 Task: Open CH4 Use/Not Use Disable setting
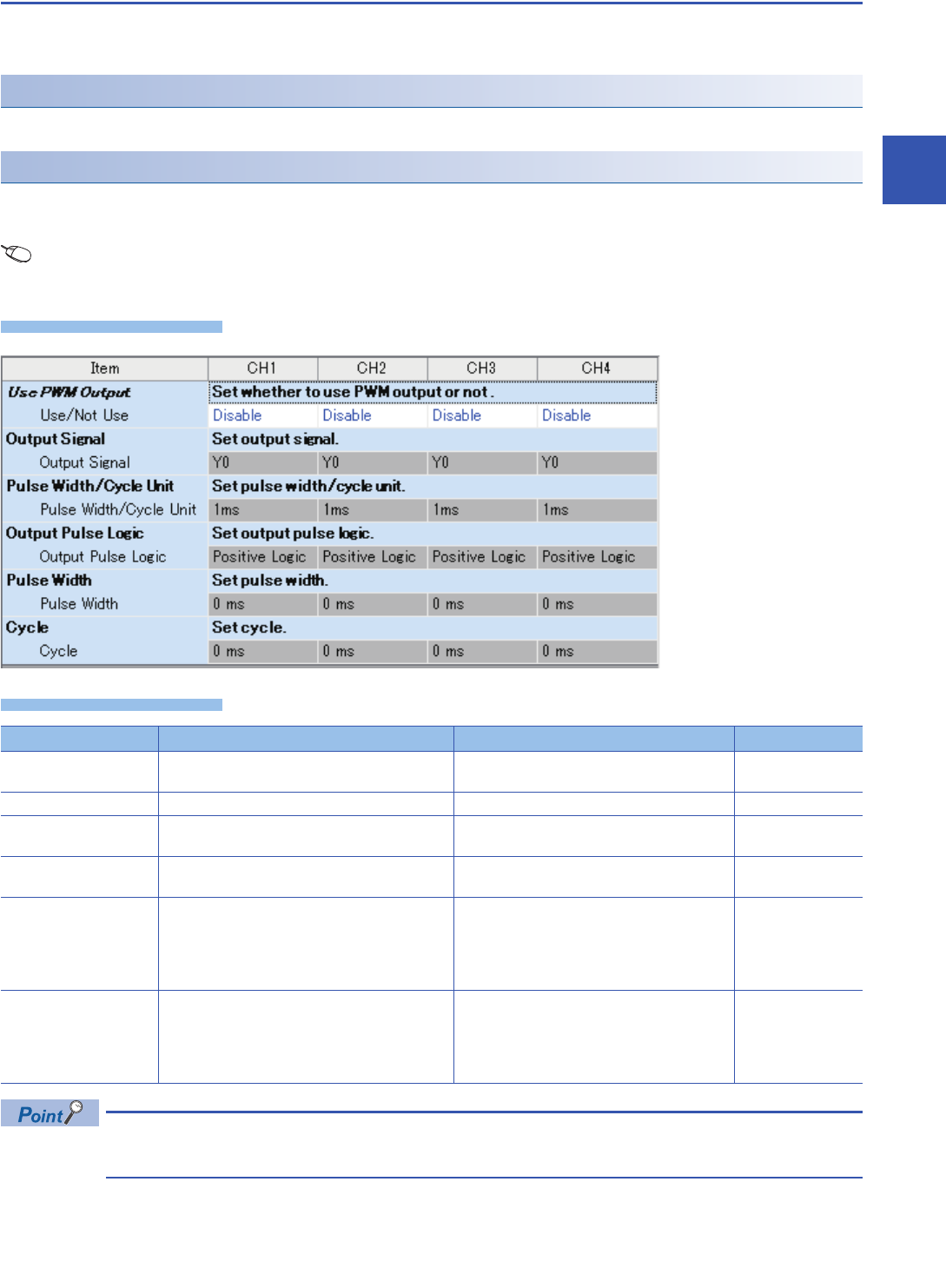(x=597, y=415)
